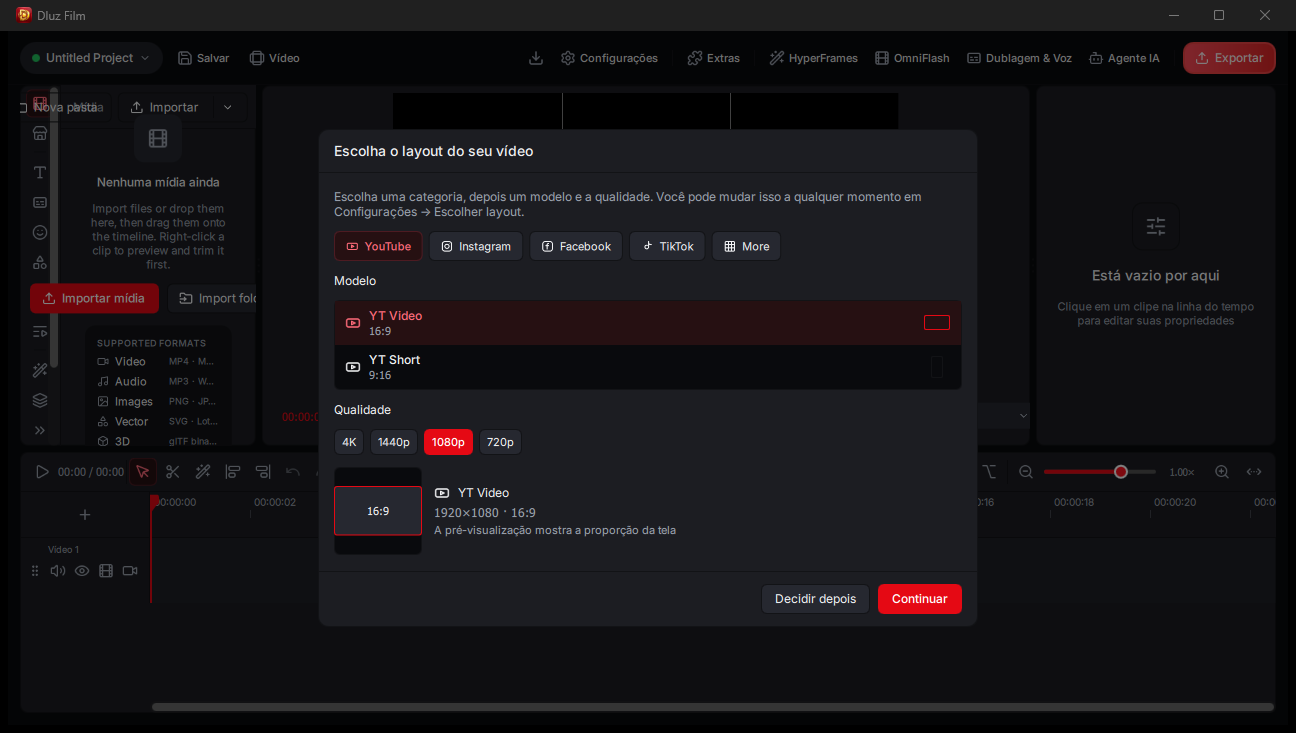This screenshot has width=1296, height=733.
Task: Toggle Video 1 track visibility eye
Action: (82, 571)
